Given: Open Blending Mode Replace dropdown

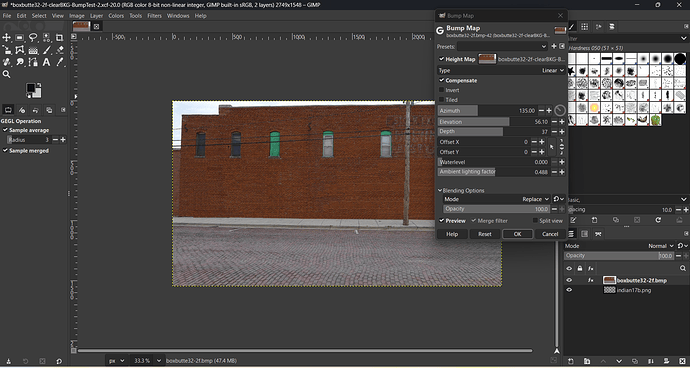Looking at the screenshot, I should pyautogui.click(x=497, y=199).
